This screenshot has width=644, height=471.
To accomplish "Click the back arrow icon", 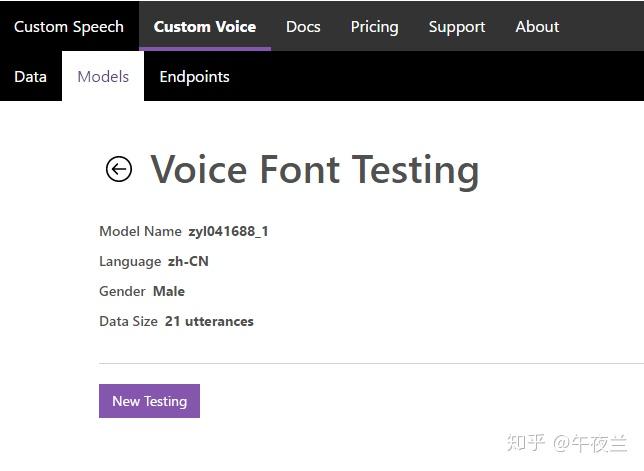I will (119, 169).
